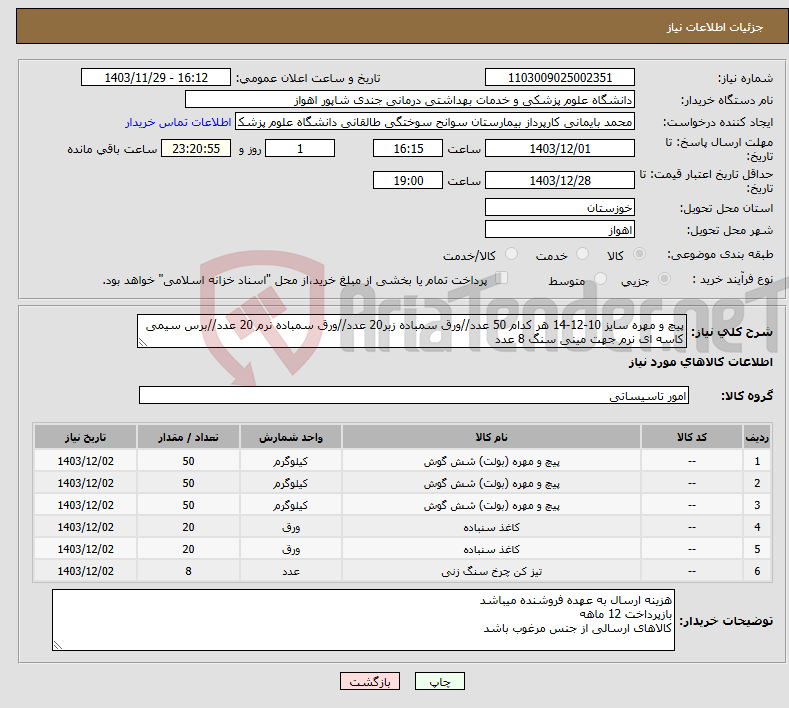Click the price validity date 1403/12/28
The image size is (789, 708).
560,180
